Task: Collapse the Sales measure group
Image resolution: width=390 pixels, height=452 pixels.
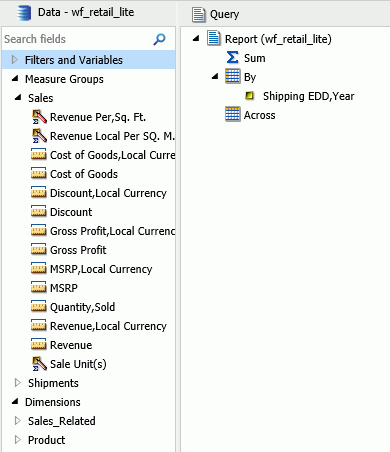Action: [x=17, y=98]
